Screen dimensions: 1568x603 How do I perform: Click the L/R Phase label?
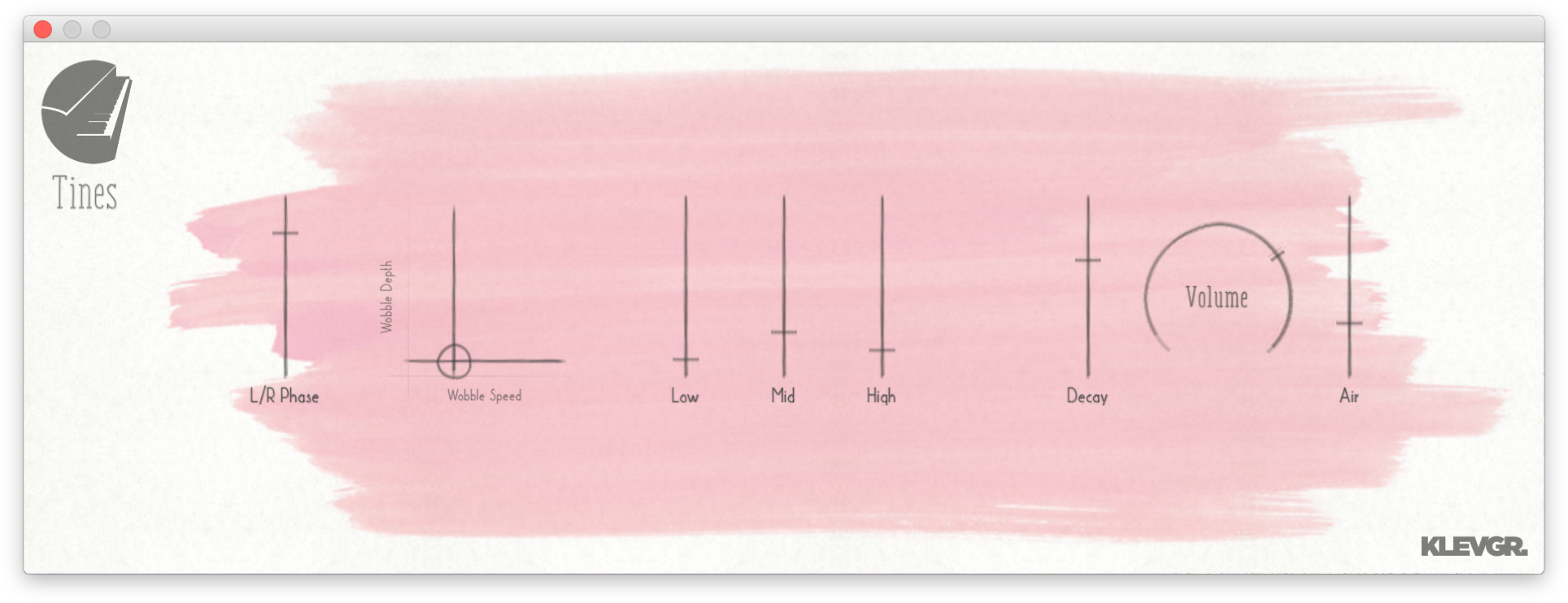tap(284, 397)
